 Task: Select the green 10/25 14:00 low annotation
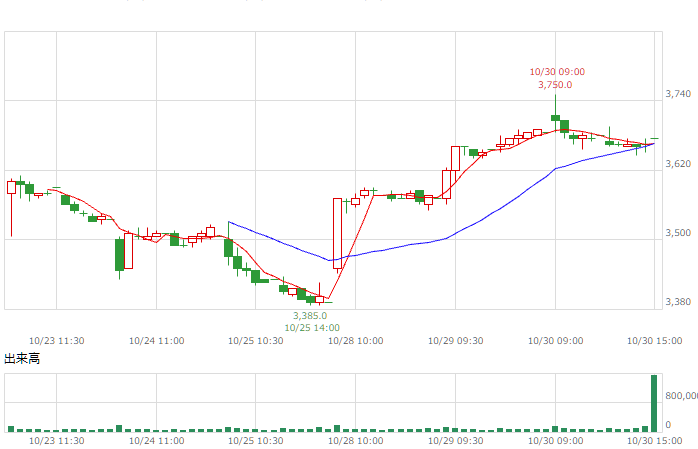click(x=312, y=328)
